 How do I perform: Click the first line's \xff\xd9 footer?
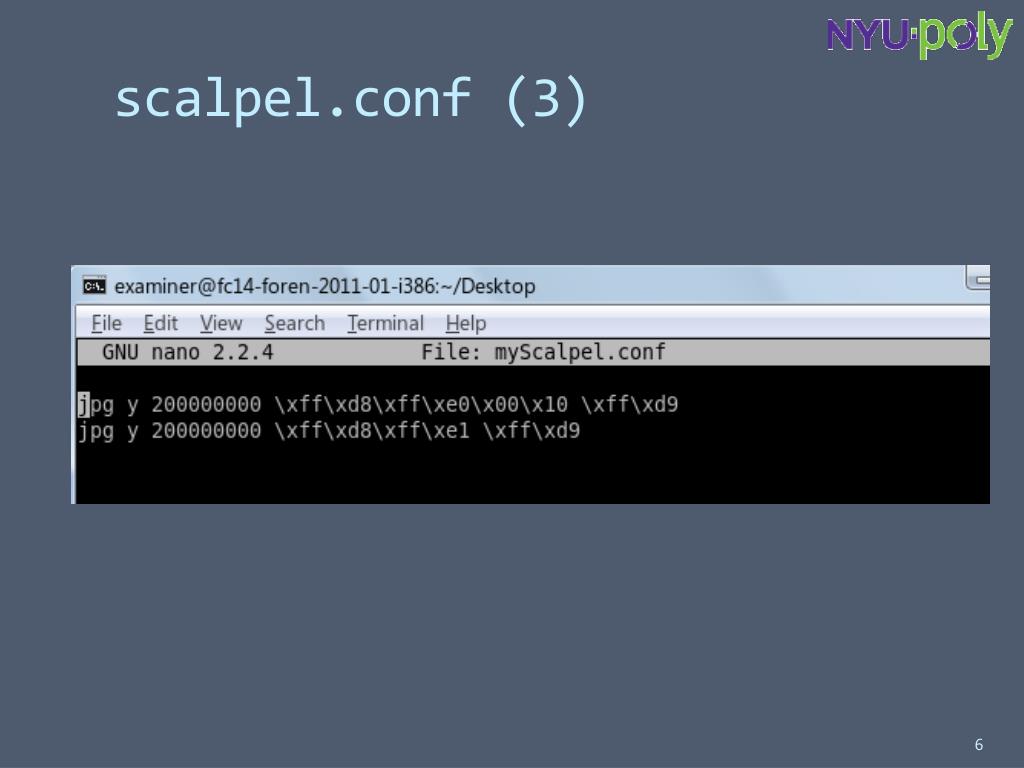[630, 404]
